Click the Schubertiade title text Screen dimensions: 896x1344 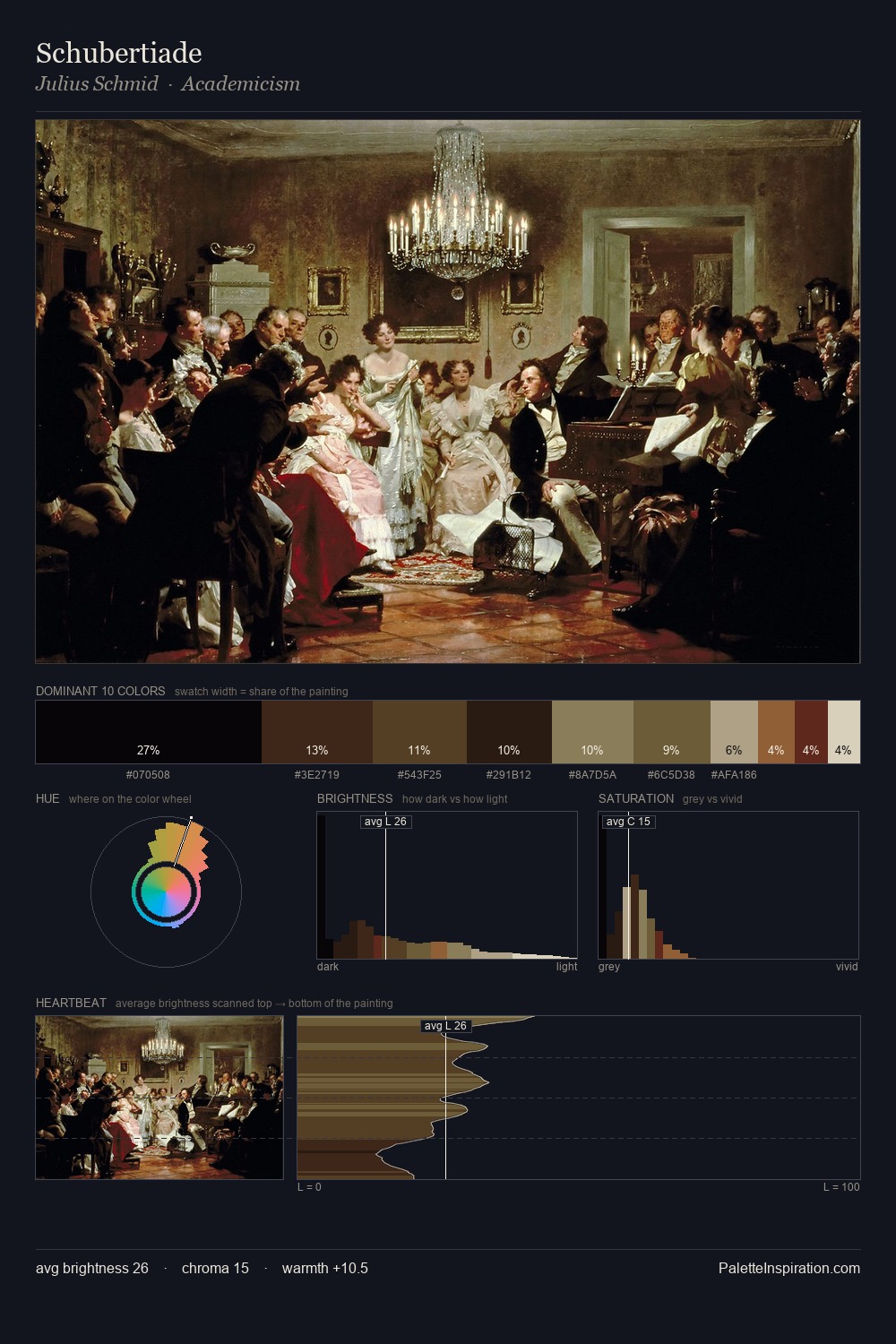pyautogui.click(x=118, y=53)
